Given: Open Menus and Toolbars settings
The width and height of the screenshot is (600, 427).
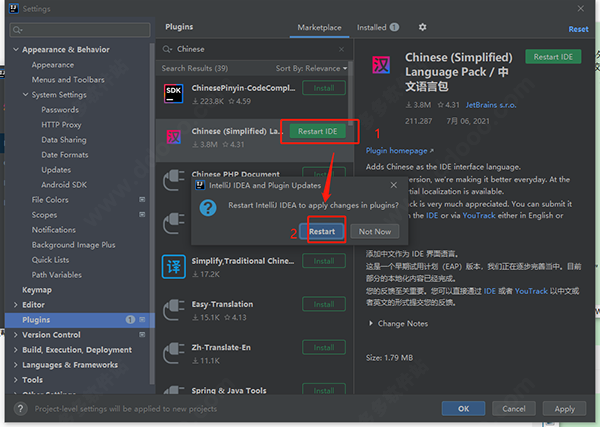Looking at the screenshot, I should [68, 80].
